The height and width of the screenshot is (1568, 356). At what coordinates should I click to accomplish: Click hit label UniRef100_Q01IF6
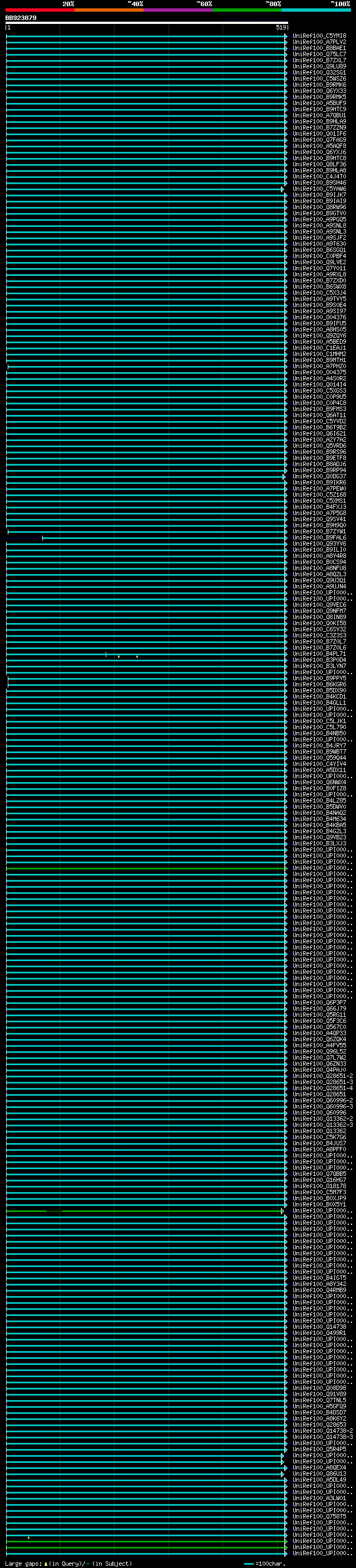tap(319, 134)
